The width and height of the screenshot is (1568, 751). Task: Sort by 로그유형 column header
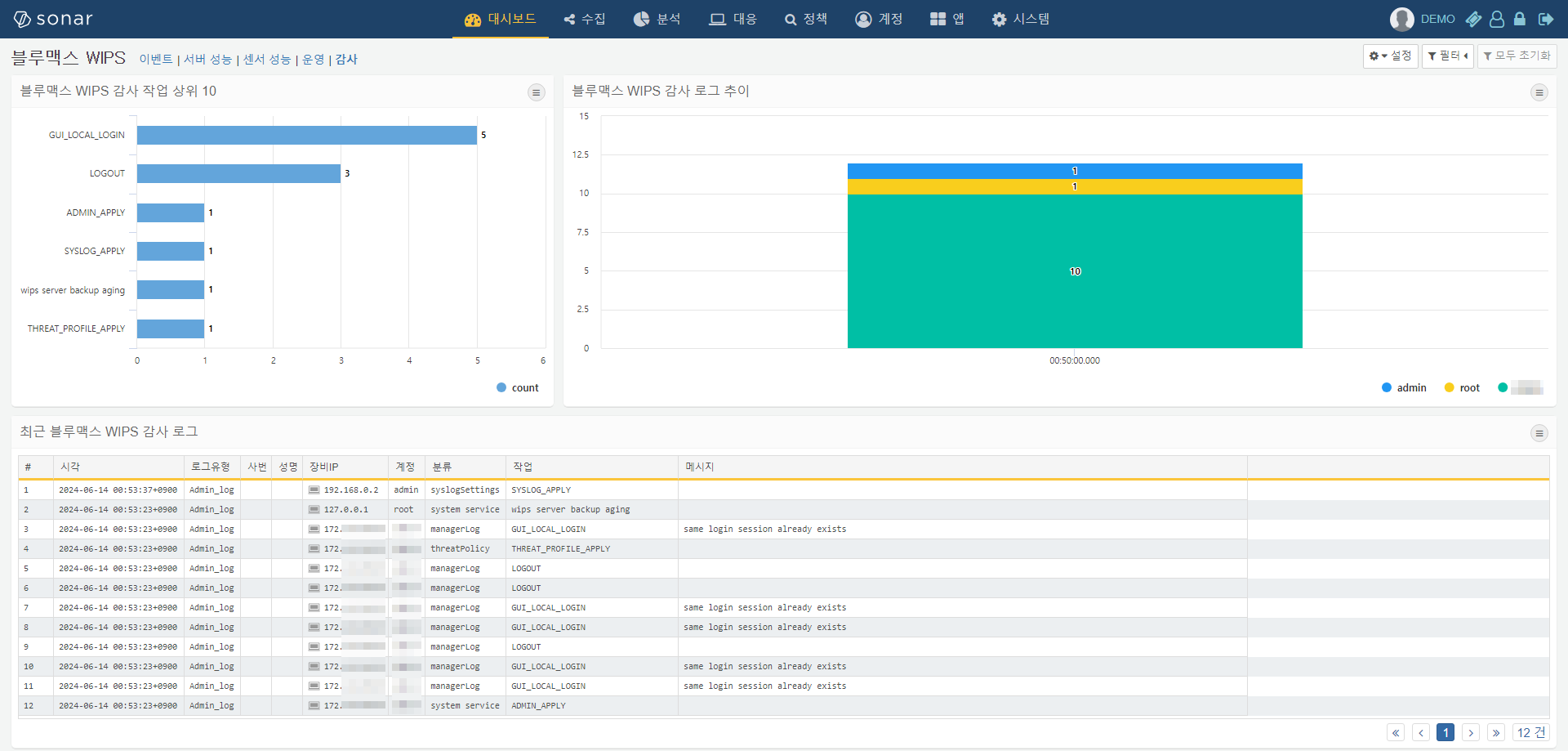[x=212, y=467]
